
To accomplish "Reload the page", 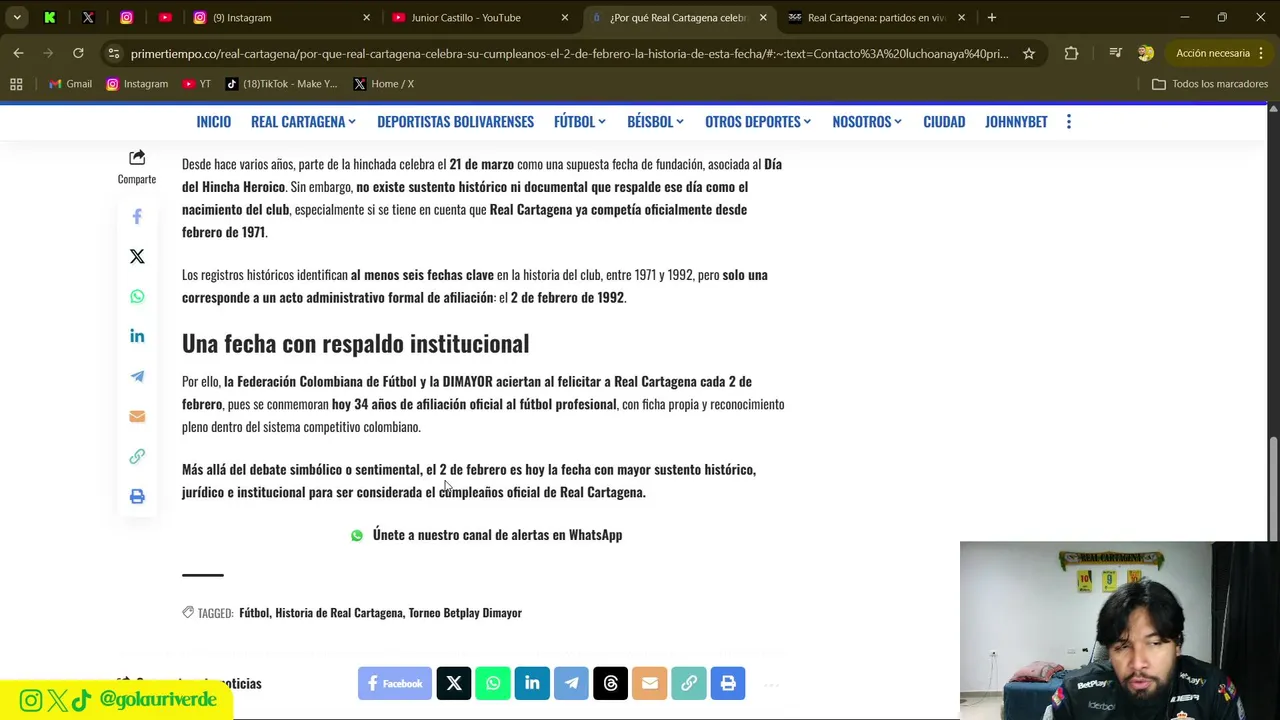I will (x=78, y=53).
